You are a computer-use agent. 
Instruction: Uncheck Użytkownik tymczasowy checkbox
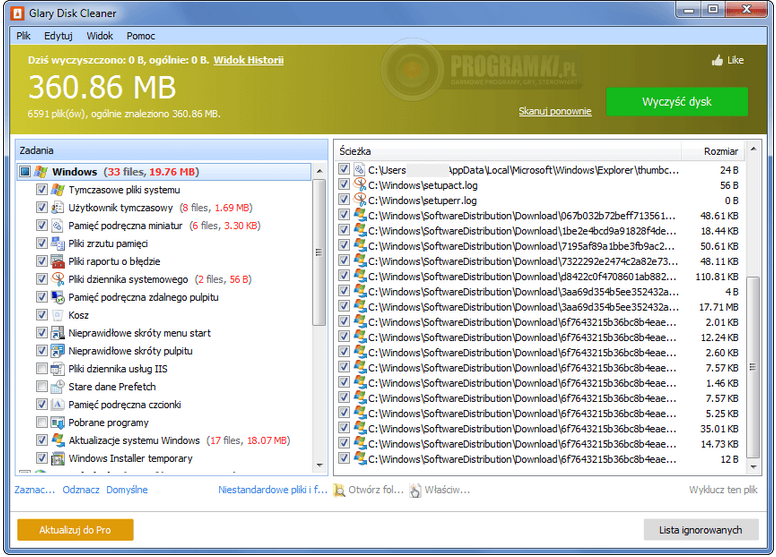42,207
